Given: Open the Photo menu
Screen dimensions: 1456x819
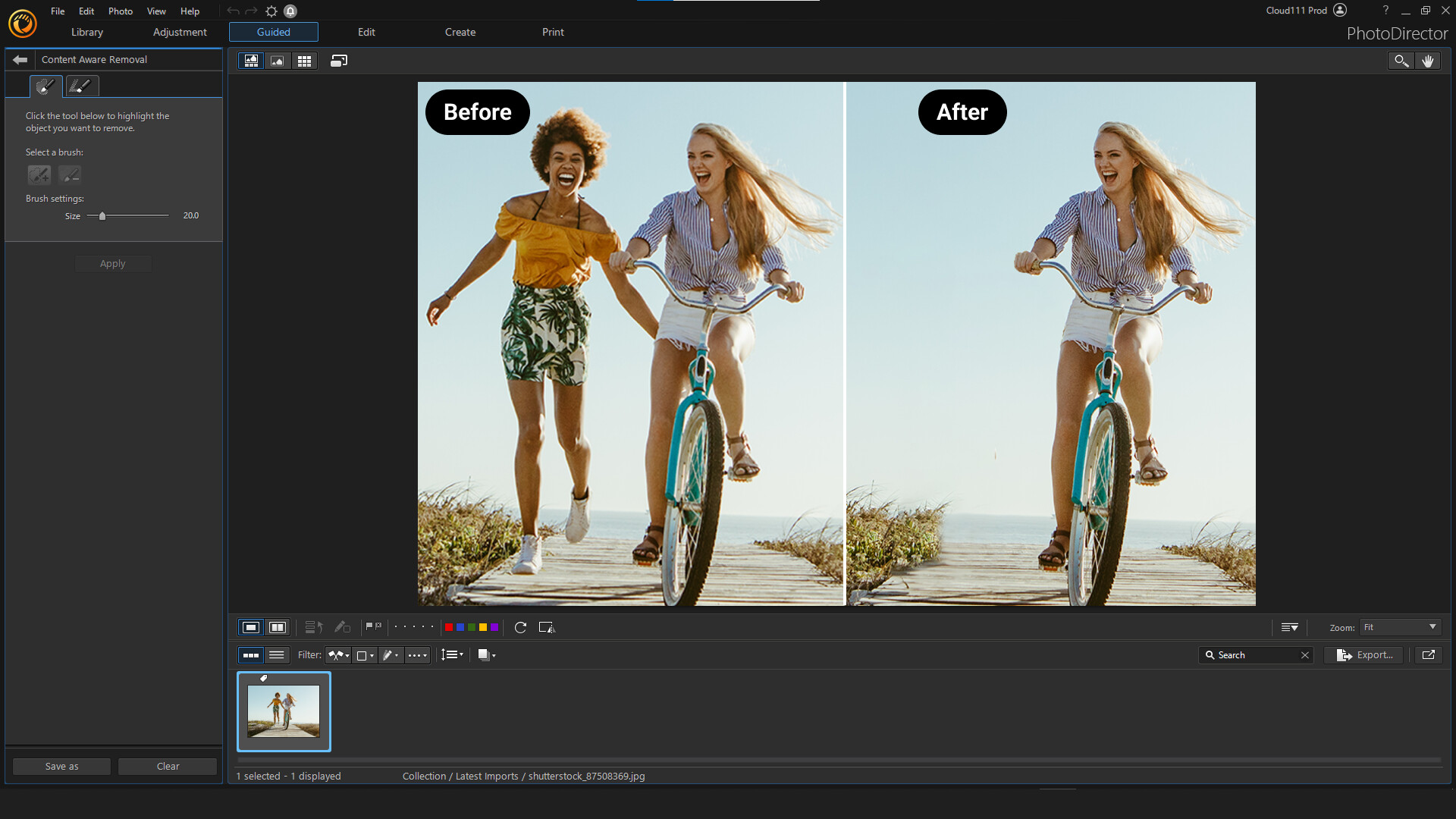Looking at the screenshot, I should coord(120,11).
